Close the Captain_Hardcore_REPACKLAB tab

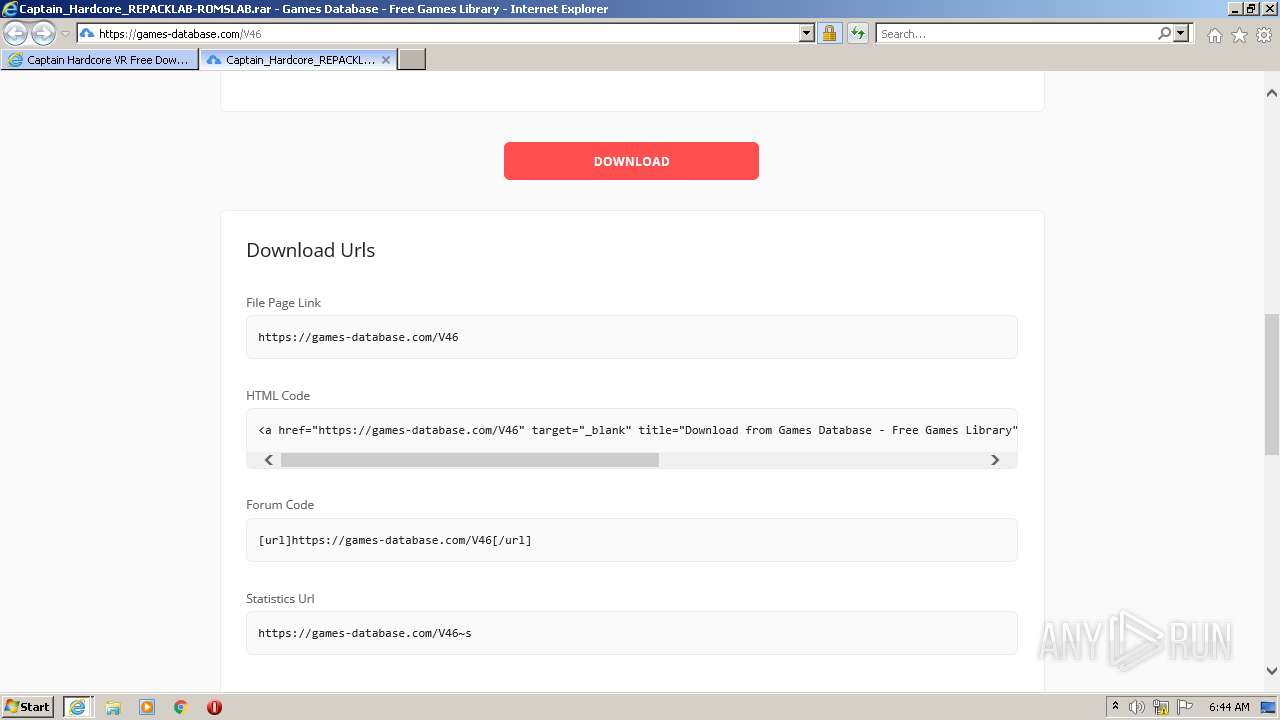coord(386,60)
